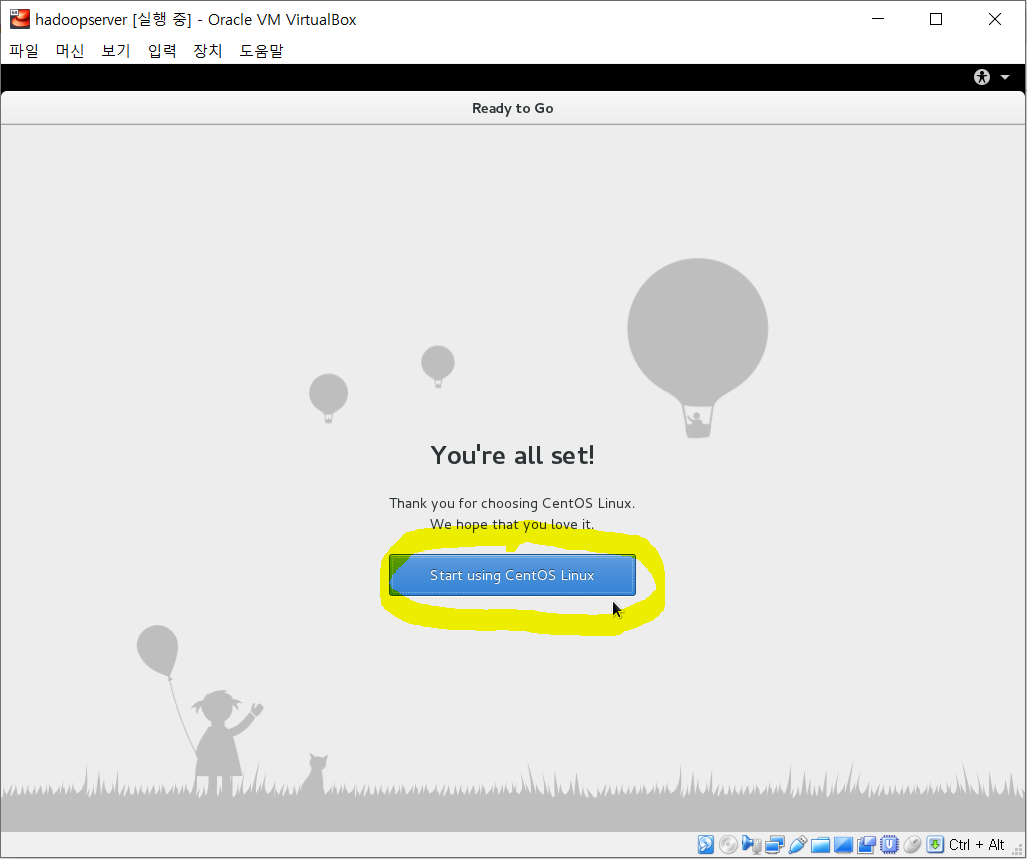Click the Ctrl + Alt host key label
The image size is (1027, 859).
[977, 845]
